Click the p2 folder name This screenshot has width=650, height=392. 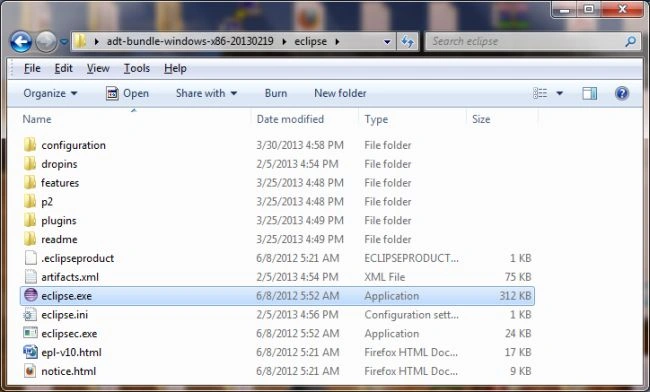pos(47,202)
